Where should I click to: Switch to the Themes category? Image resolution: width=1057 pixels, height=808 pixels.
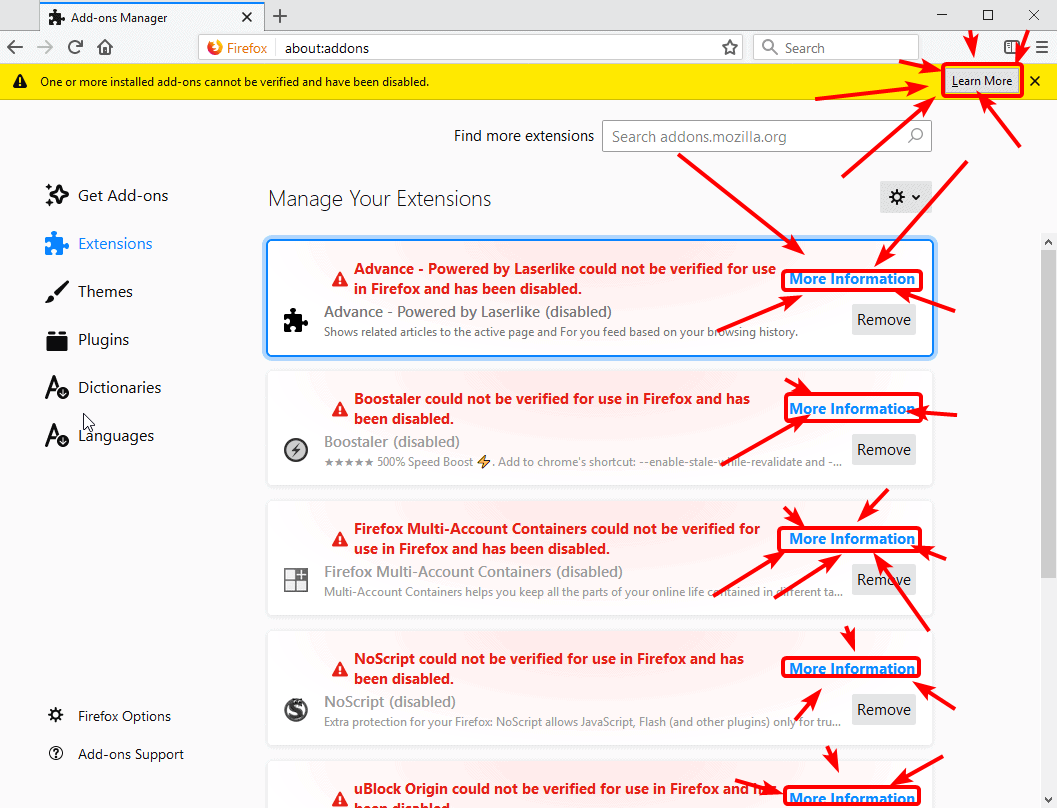pos(89,291)
